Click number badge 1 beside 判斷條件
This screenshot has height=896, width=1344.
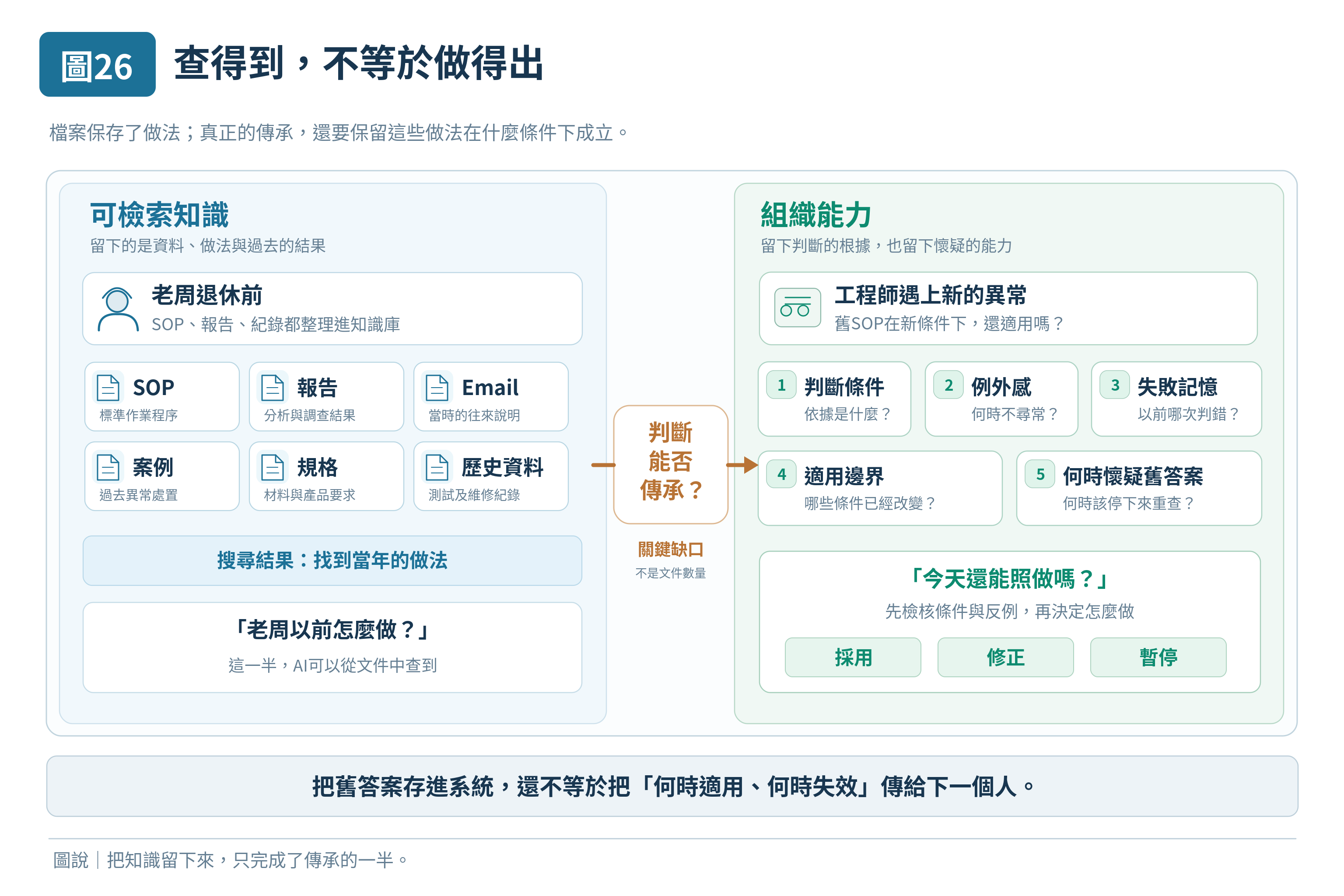coord(781,385)
